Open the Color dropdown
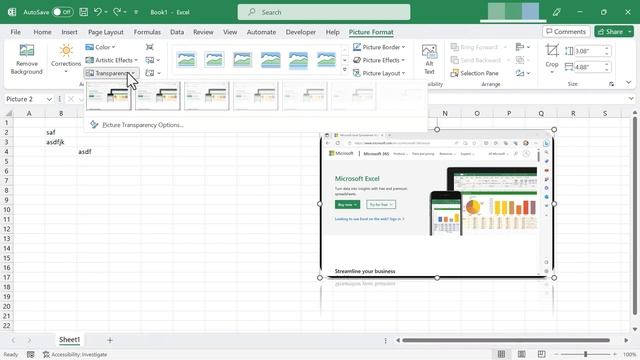 [100, 47]
